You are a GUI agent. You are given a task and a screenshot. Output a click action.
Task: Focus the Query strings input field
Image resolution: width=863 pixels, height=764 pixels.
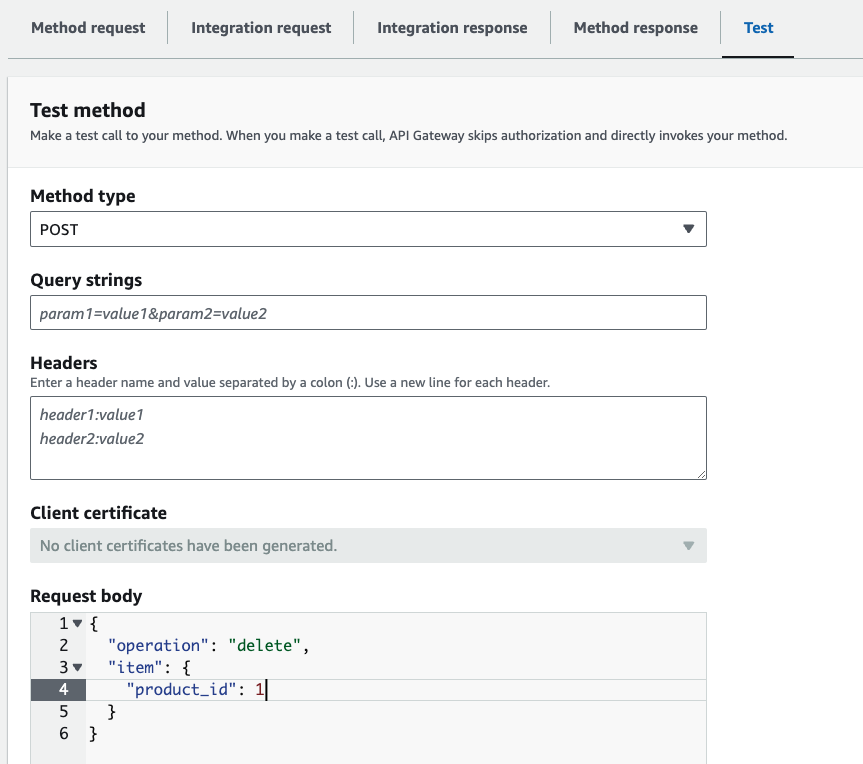pos(368,313)
